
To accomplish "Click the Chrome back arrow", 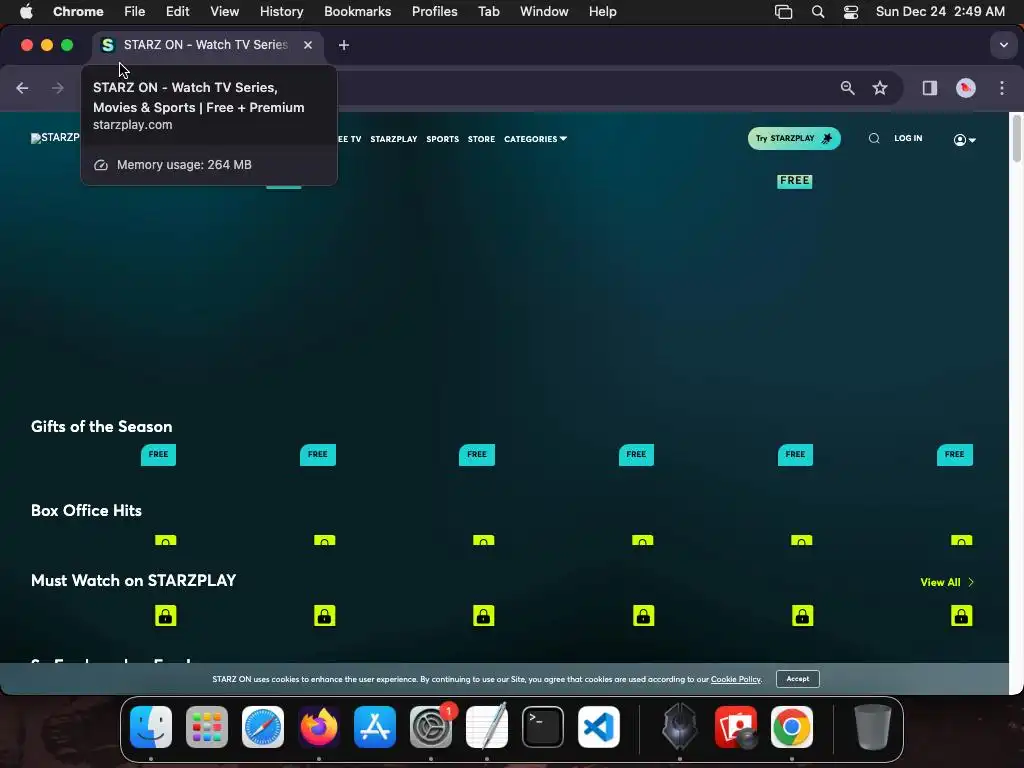I will coord(22,88).
